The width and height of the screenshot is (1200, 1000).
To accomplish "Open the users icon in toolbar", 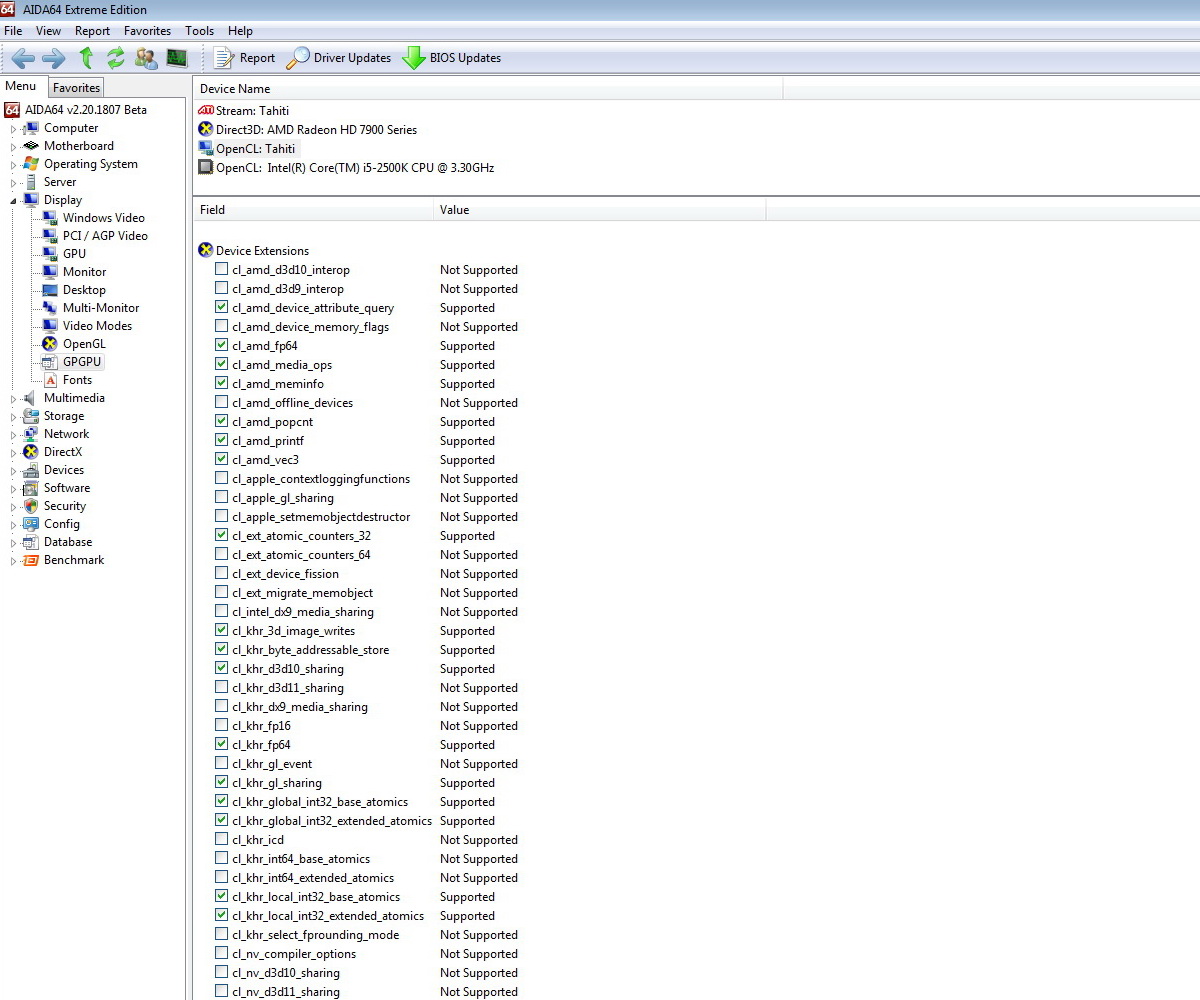I will [146, 58].
